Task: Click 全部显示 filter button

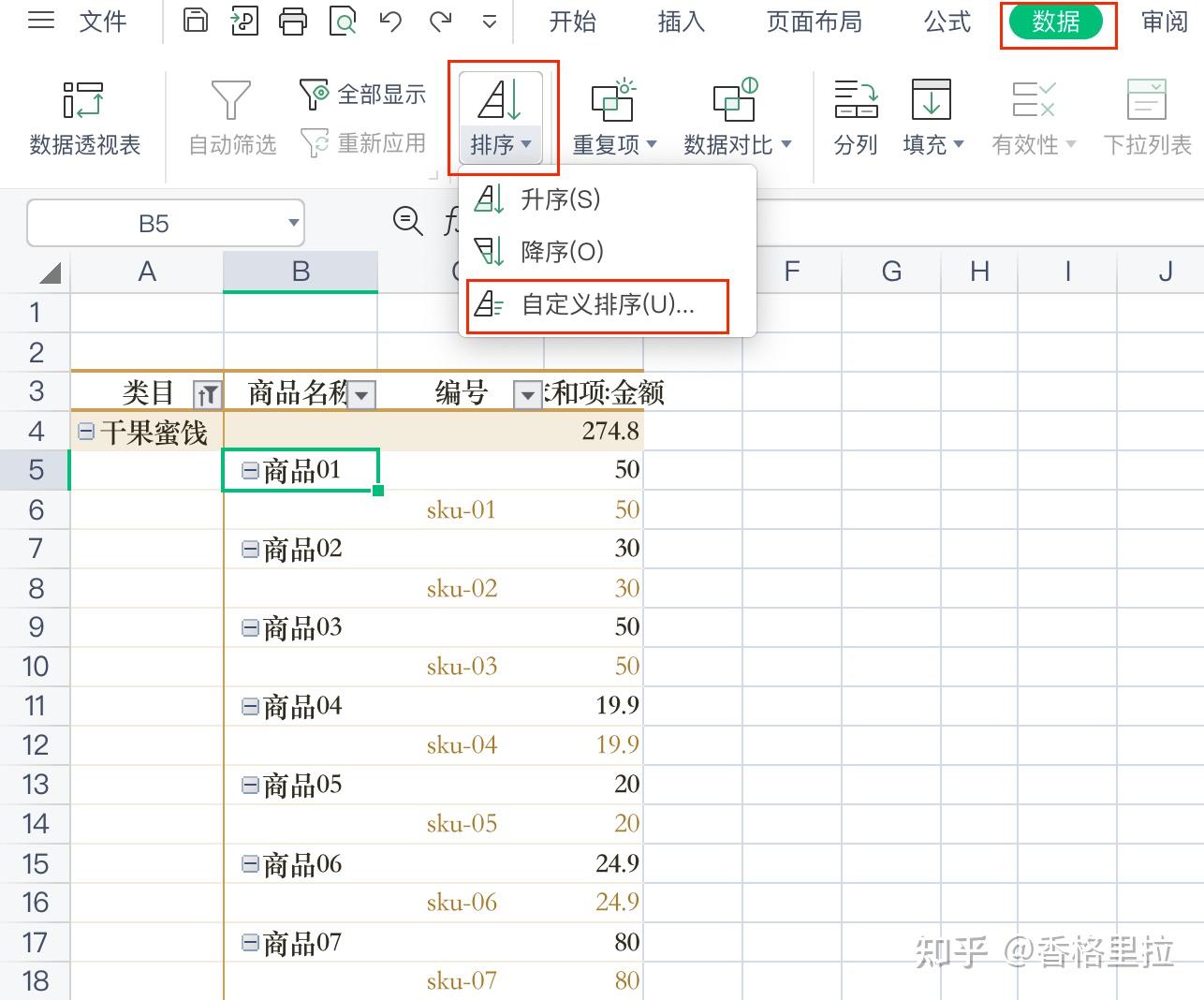Action: [362, 94]
